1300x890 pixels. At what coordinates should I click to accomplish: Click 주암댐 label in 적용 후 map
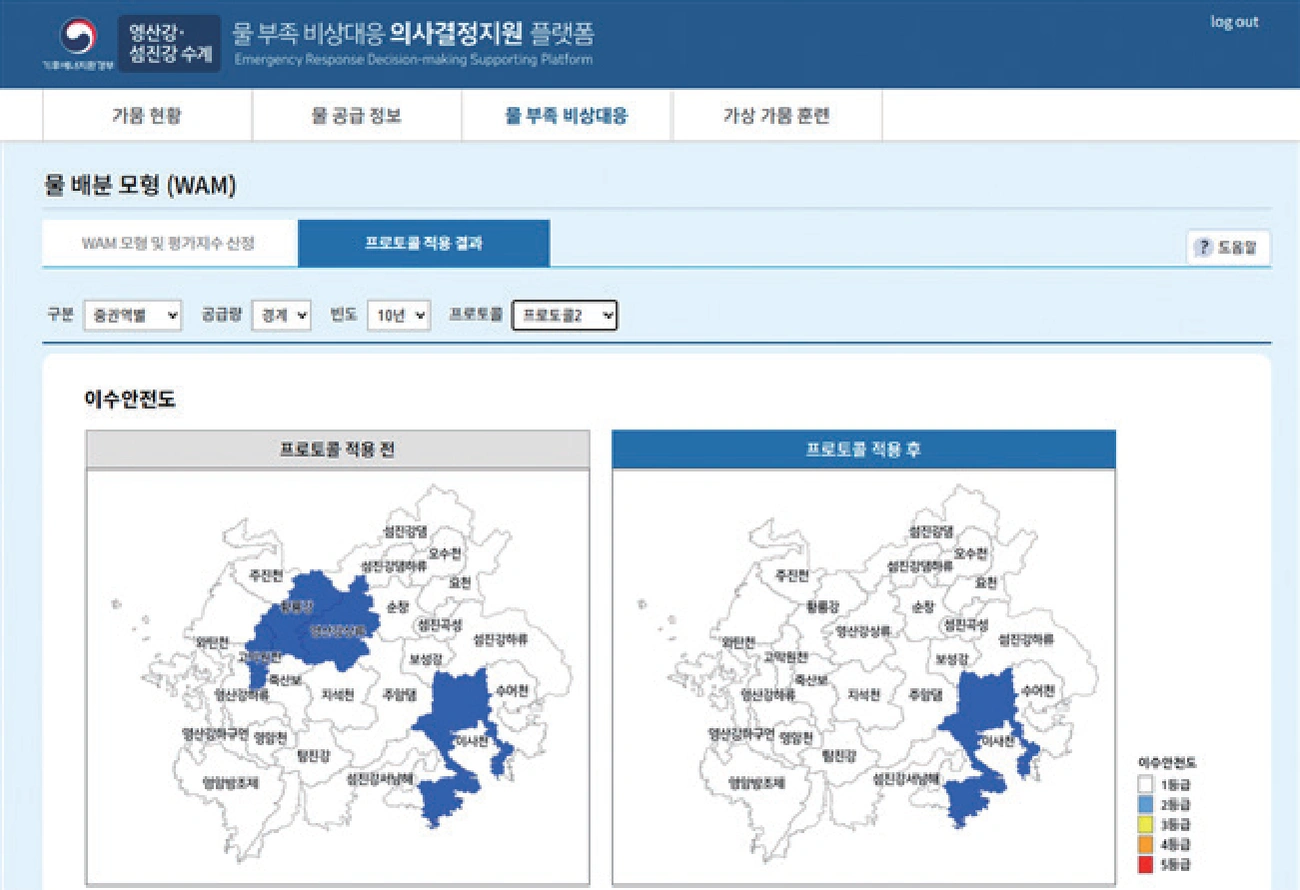925,694
